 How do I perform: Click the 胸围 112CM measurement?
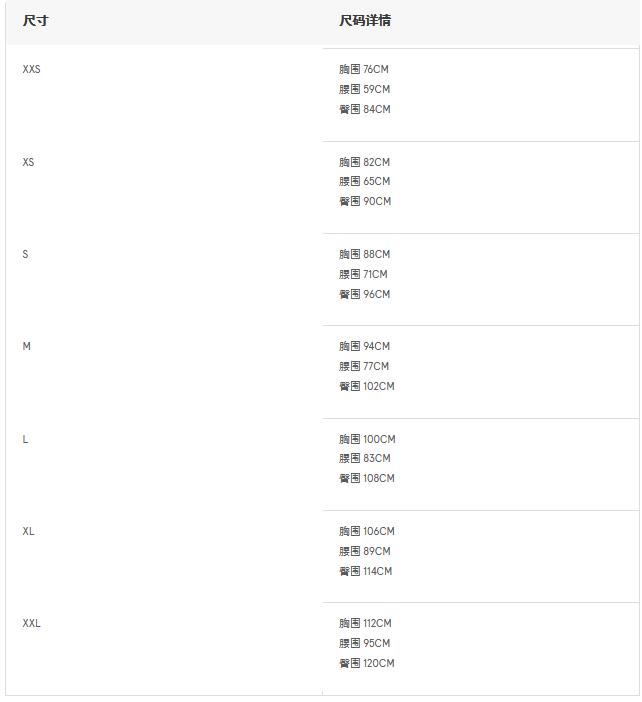[x=366, y=623]
